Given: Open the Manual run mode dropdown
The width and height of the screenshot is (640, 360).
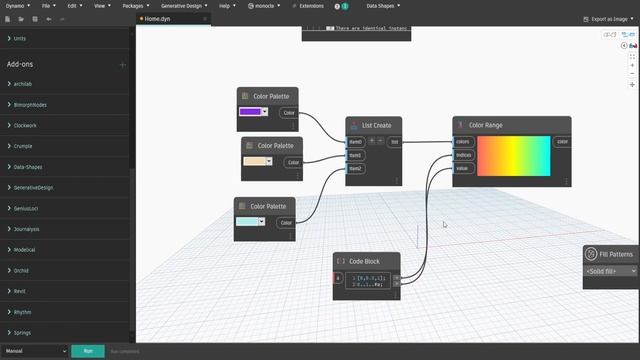Looking at the screenshot, I should point(35,351).
